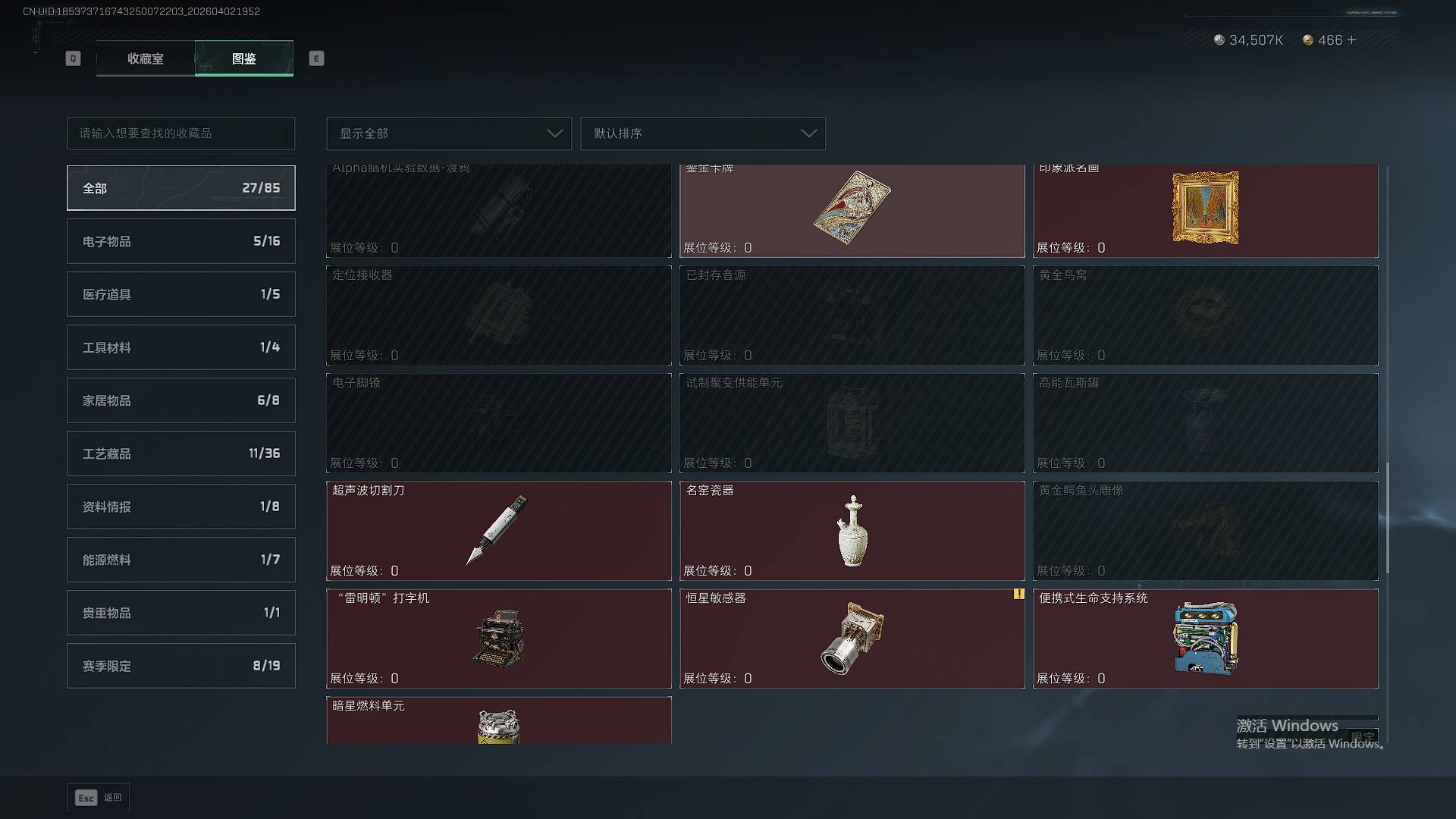Focus the collectible search input field

pyautogui.click(x=181, y=133)
